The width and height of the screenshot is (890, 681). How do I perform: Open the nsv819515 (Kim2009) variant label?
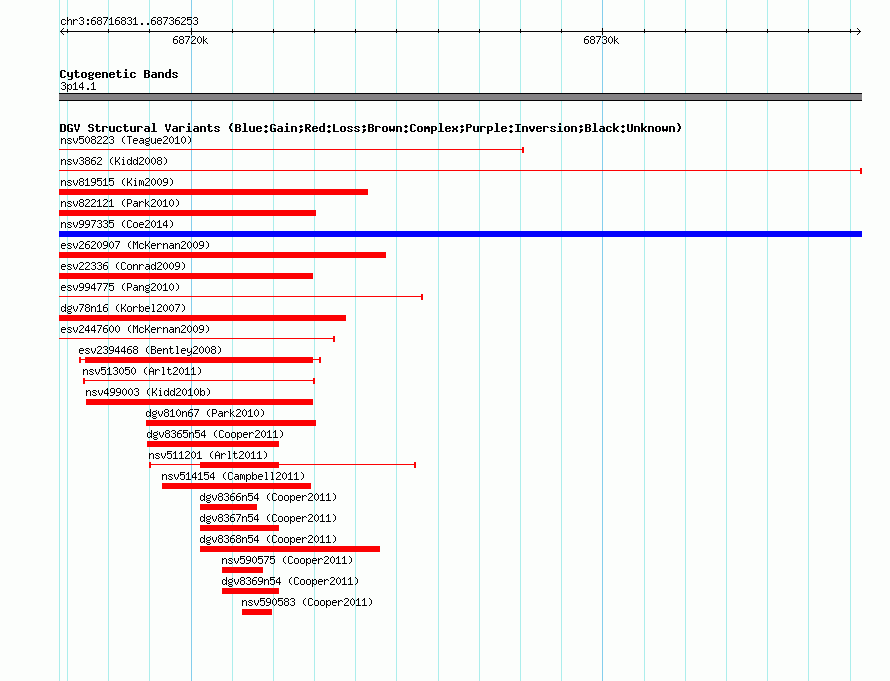point(117,182)
